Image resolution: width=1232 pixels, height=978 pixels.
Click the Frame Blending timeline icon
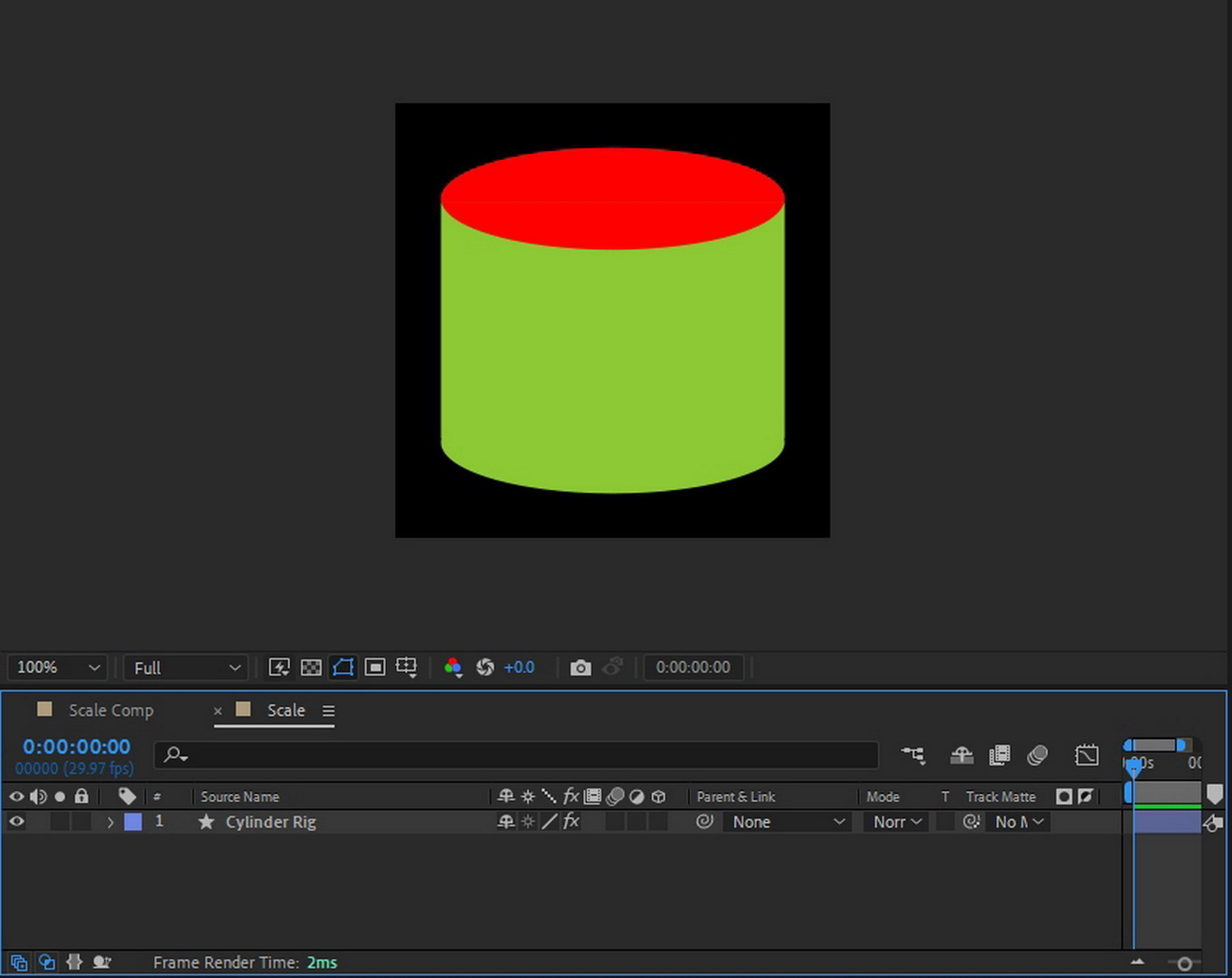1000,755
